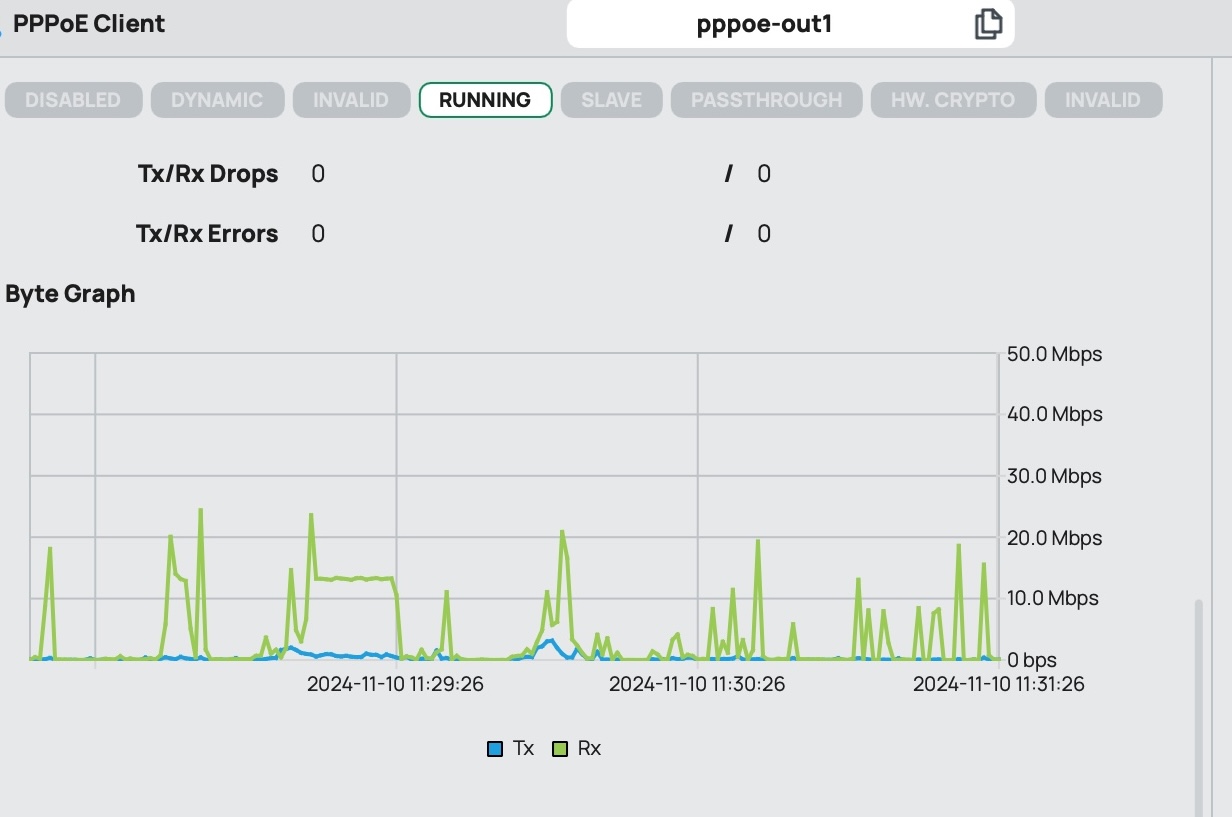Click the copy icon beside pppoe-out1

coord(987,24)
